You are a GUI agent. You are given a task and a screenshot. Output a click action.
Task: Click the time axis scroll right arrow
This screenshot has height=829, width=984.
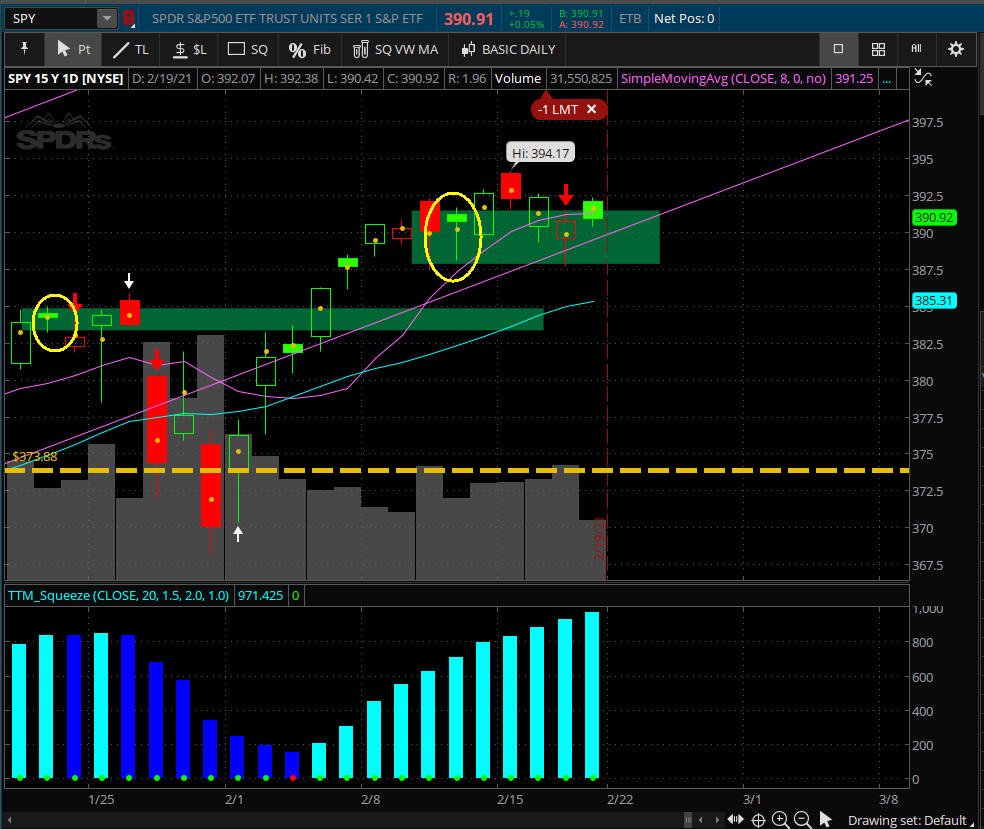click(717, 820)
